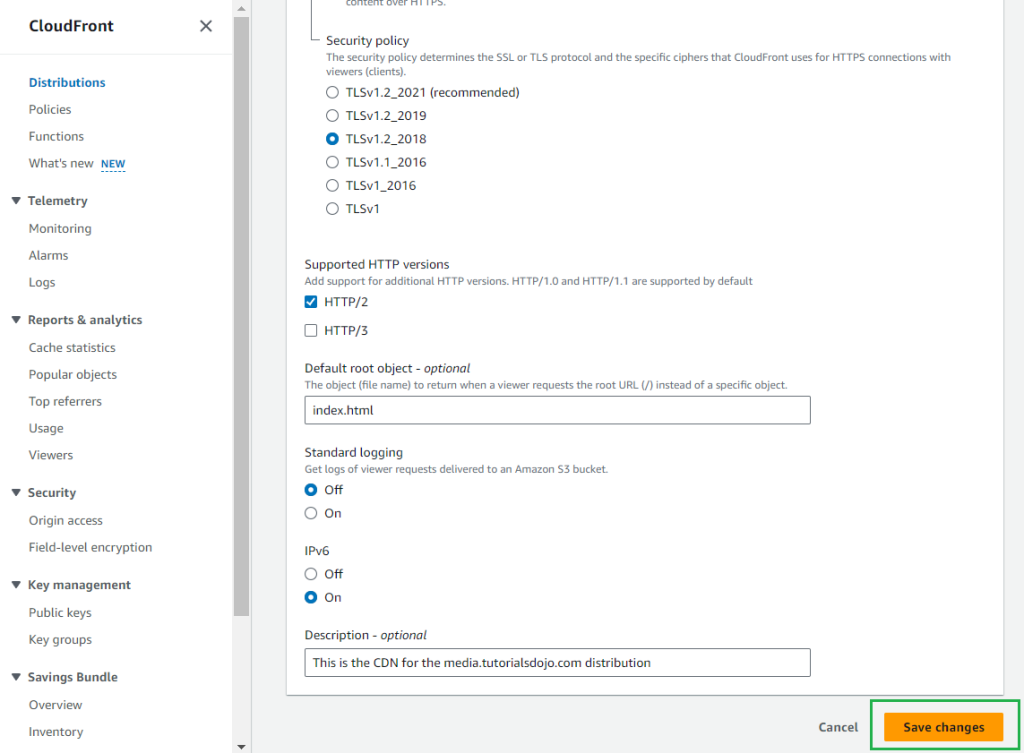This screenshot has width=1024, height=753.
Task: Collapse the Security section arrow
Action: [x=16, y=493]
